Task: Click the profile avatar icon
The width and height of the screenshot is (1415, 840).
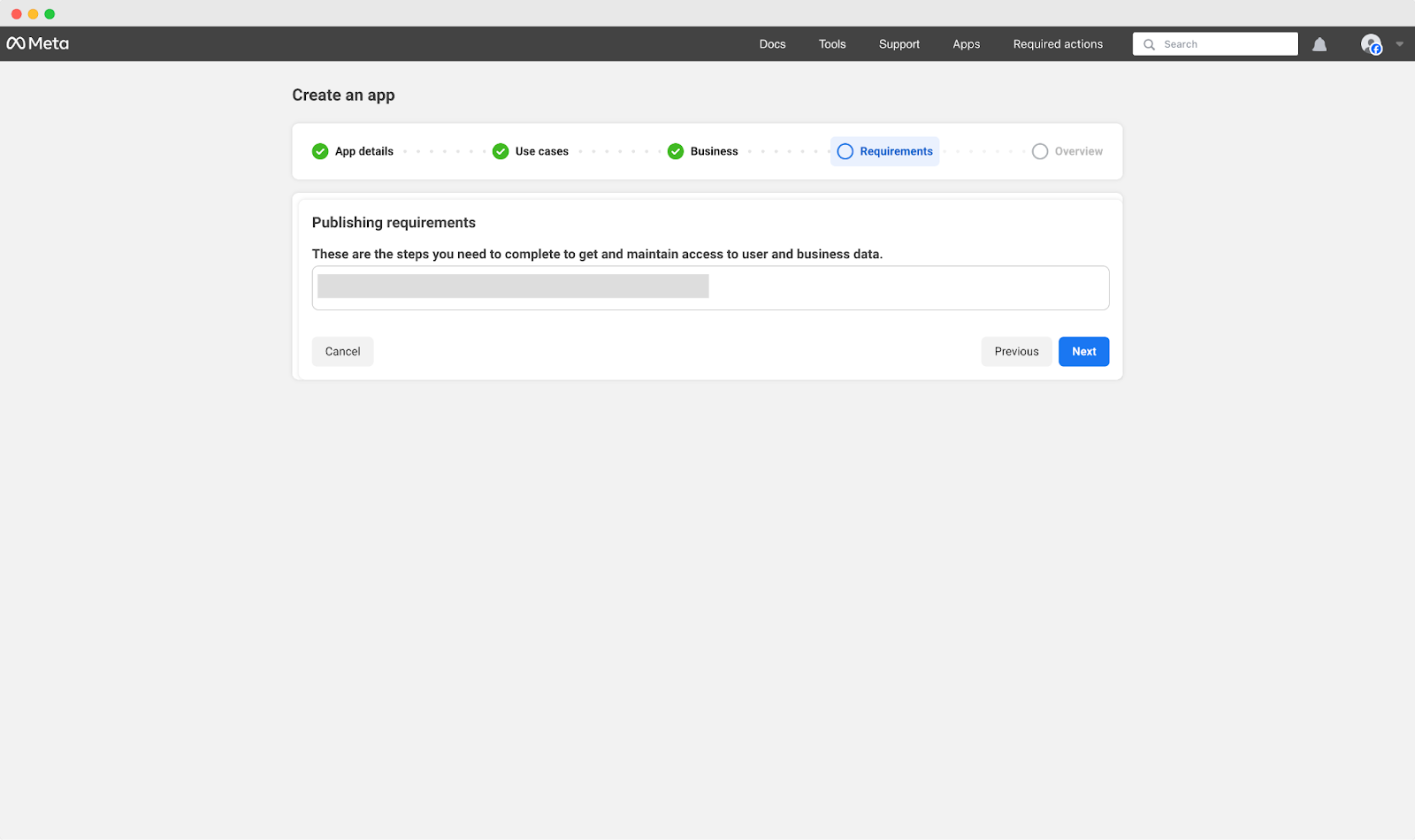Action: 1371,43
